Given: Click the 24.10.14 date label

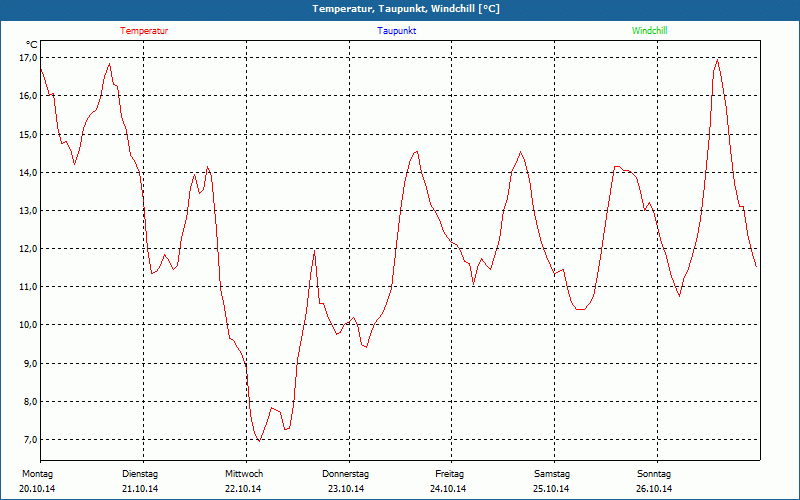Looking at the screenshot, I should pos(448,489).
